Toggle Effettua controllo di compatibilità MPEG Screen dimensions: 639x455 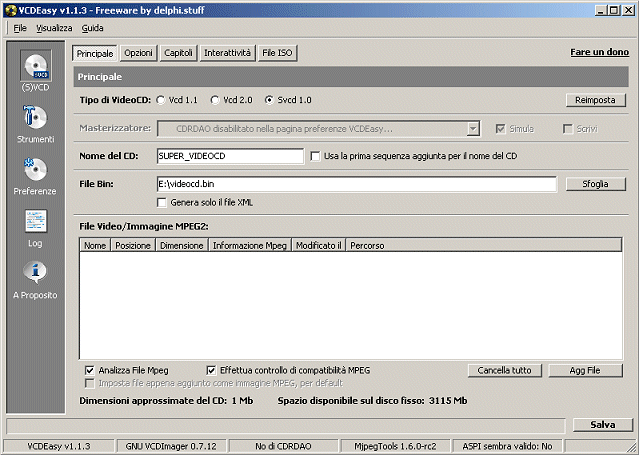click(211, 370)
